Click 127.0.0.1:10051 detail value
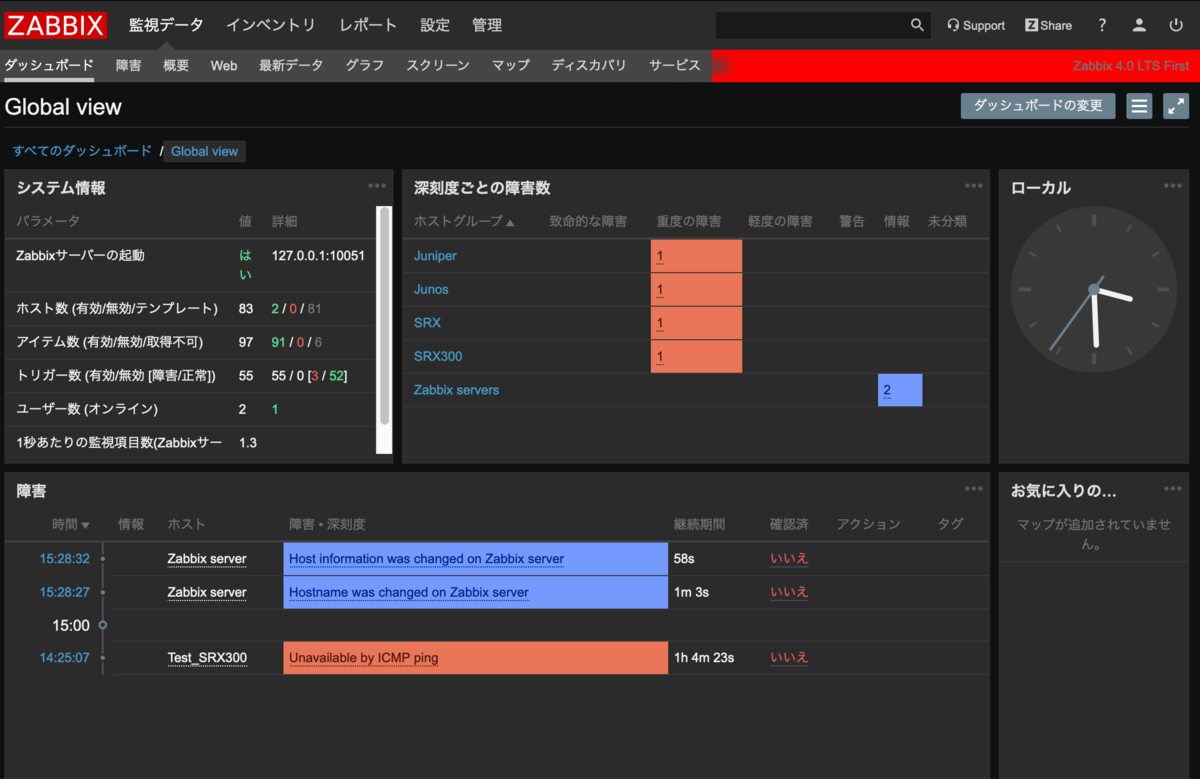This screenshot has height=779, width=1200. tap(318, 256)
